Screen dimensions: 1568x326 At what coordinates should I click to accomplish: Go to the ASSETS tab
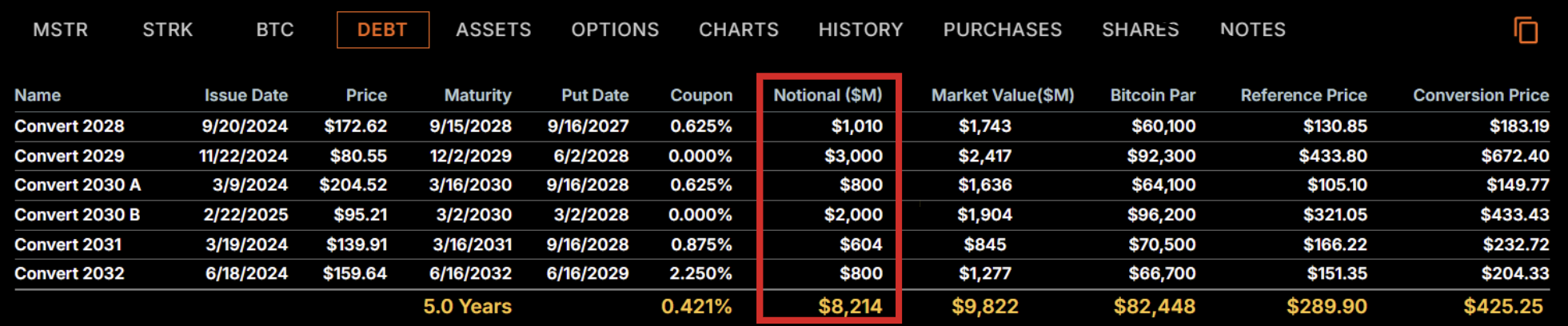(x=493, y=30)
